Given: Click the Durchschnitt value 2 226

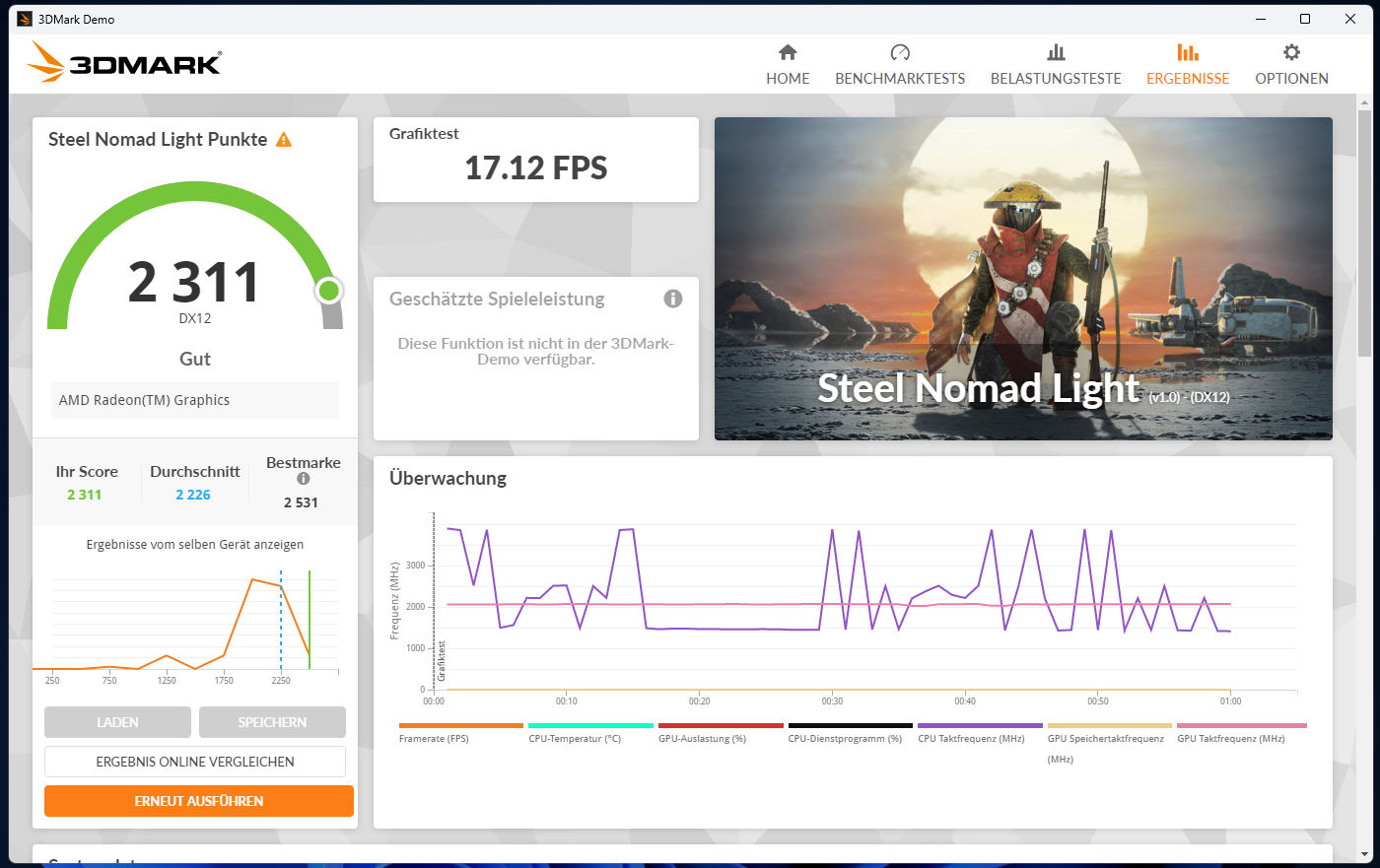Looking at the screenshot, I should (193, 495).
